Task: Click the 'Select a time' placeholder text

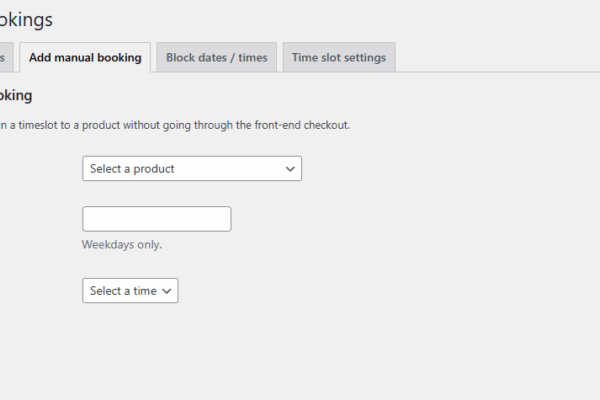Action: click(x=123, y=291)
